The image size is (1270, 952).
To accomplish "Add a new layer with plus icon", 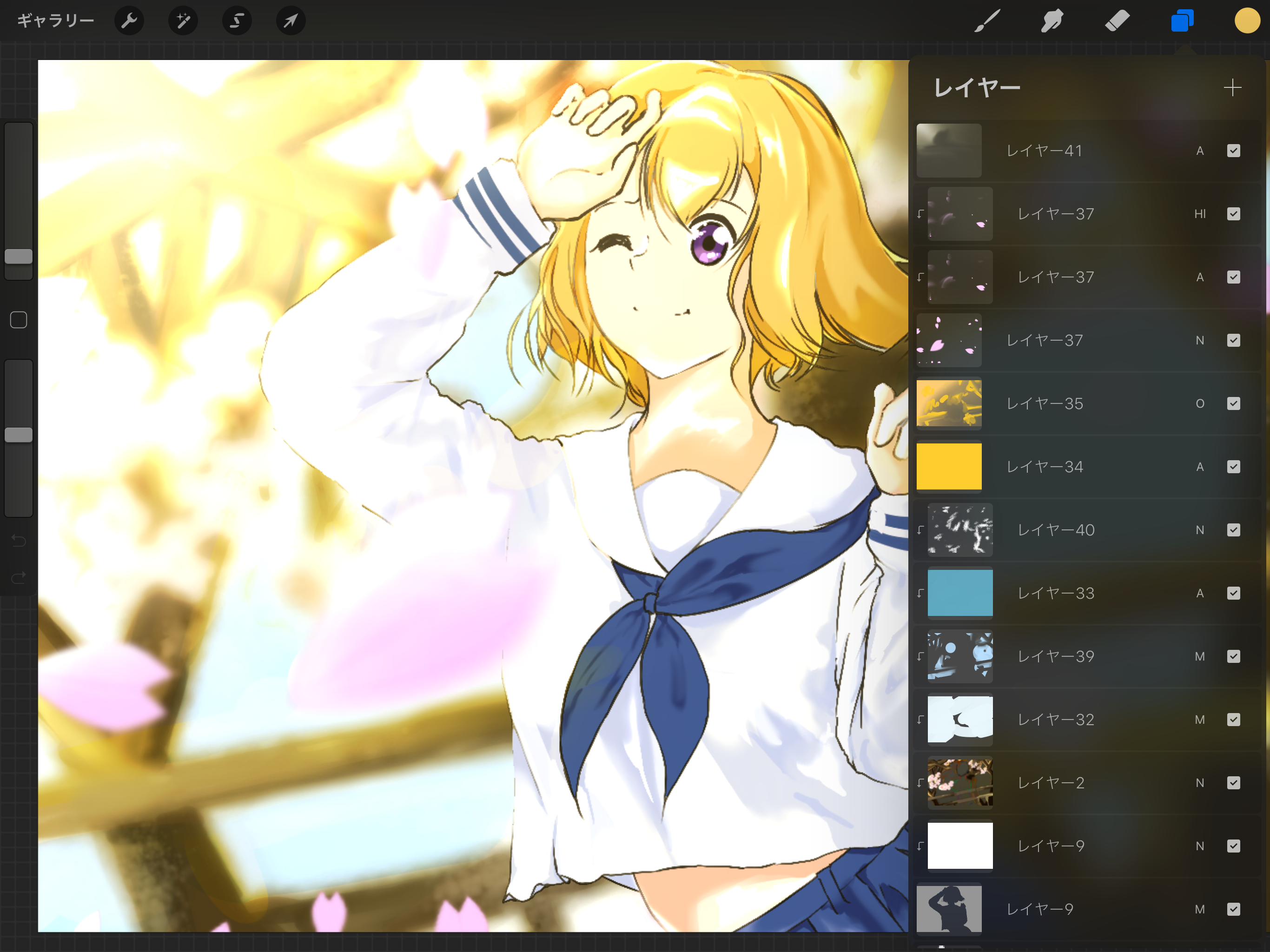I will 1232,88.
